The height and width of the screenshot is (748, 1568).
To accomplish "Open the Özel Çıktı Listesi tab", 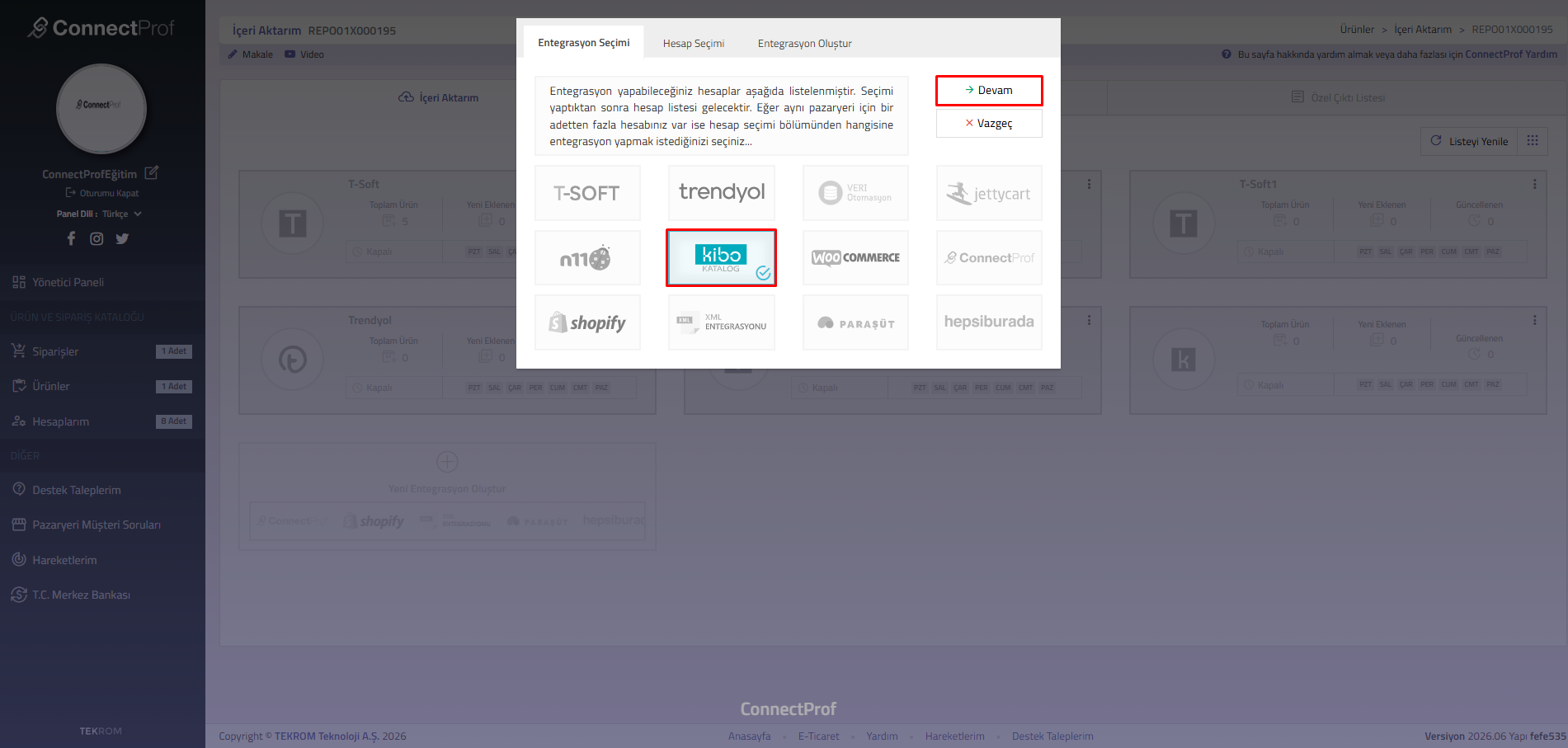I will [x=1338, y=97].
